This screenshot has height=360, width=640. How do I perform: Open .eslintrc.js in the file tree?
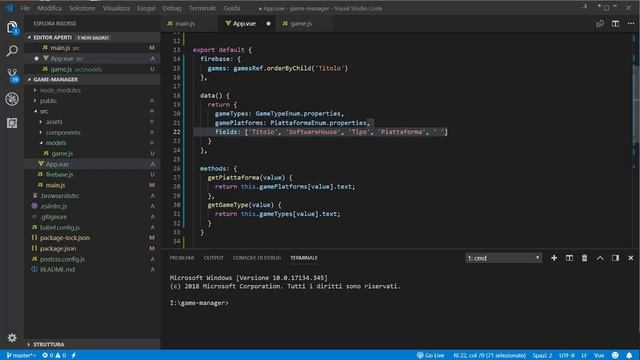(53, 206)
